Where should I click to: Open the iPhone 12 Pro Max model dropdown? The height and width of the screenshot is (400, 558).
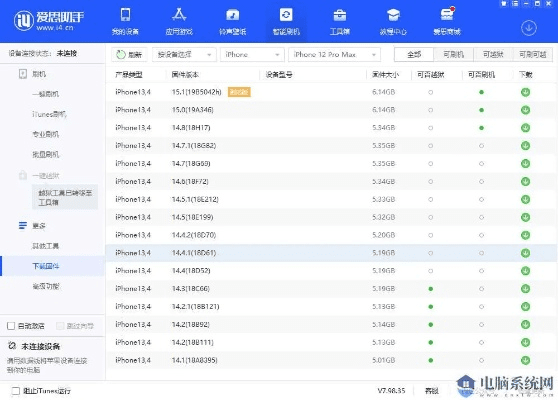click(x=334, y=54)
